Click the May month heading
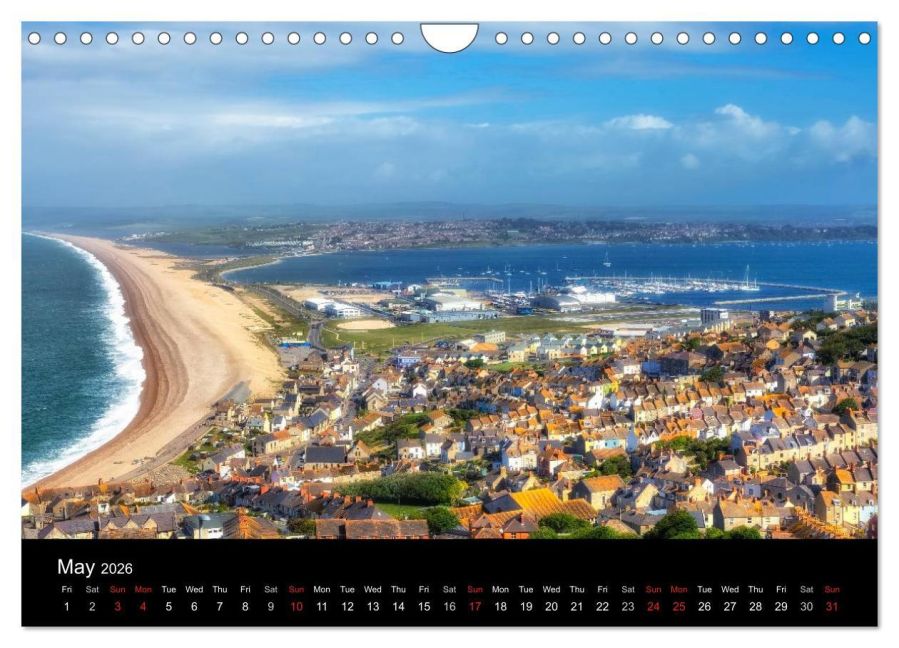Viewport: 899px width, 648px height. click(x=76, y=567)
